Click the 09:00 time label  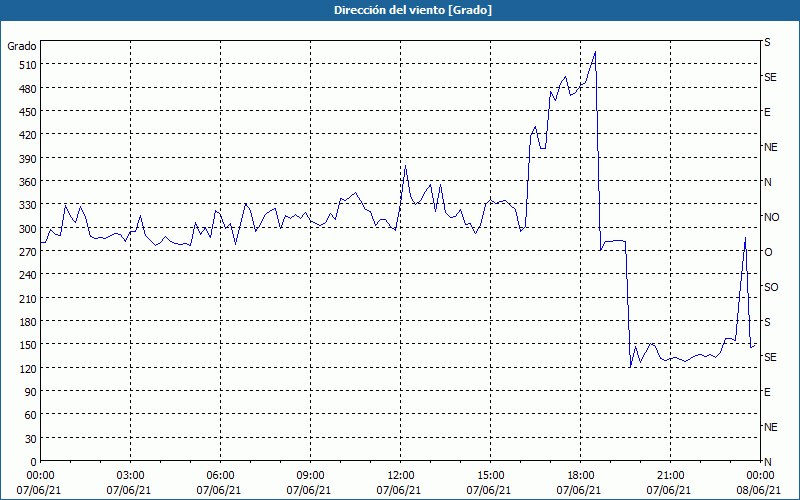310,476
